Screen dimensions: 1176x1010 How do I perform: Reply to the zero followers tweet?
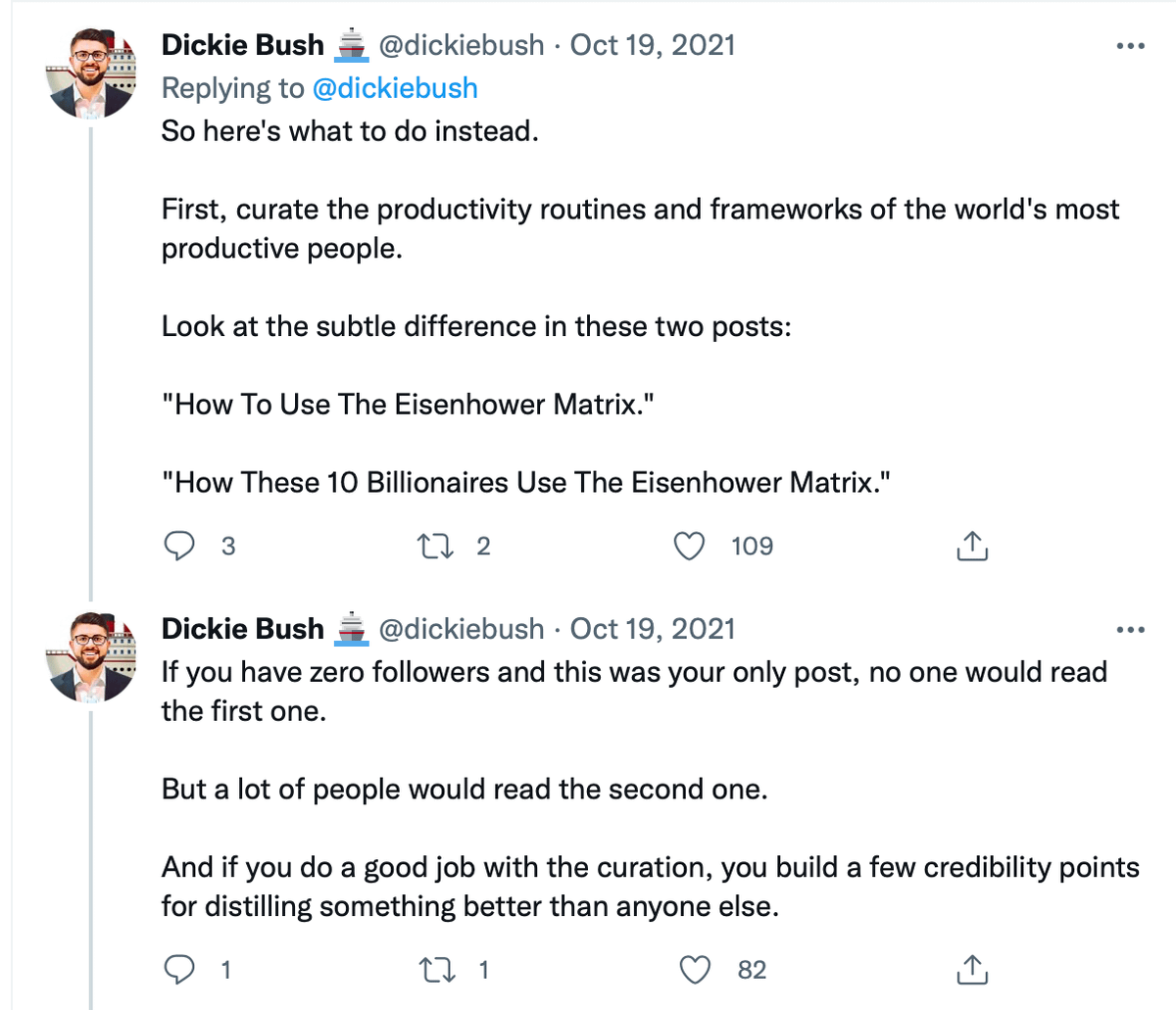tap(178, 970)
